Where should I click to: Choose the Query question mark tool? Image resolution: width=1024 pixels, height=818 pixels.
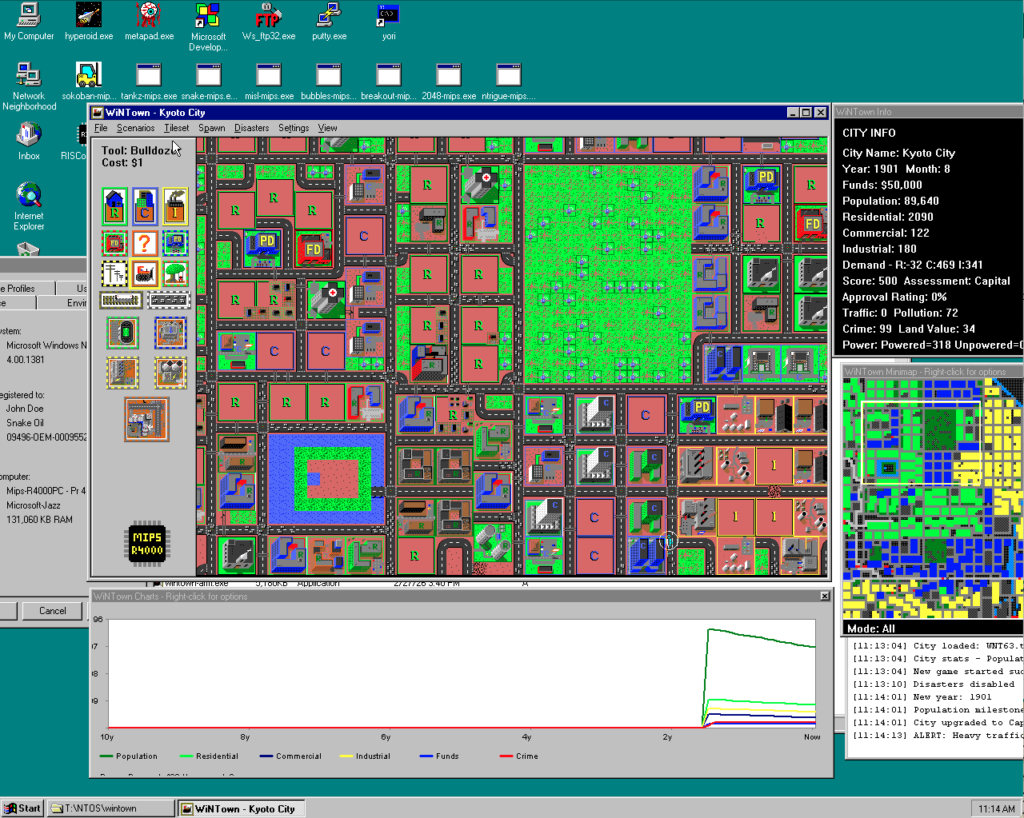pos(145,243)
